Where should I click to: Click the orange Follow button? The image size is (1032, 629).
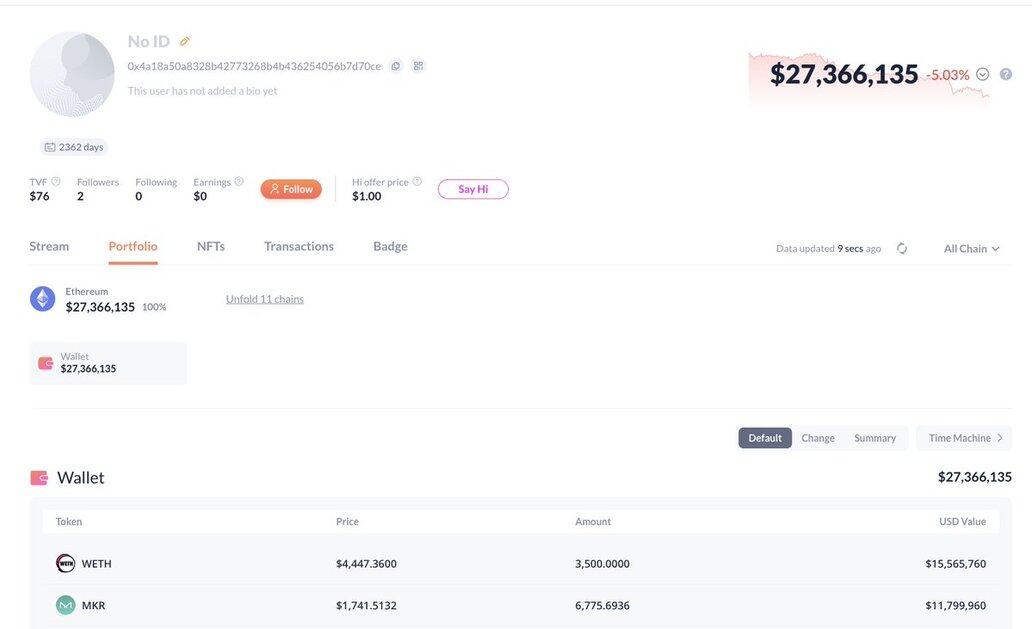coord(291,189)
